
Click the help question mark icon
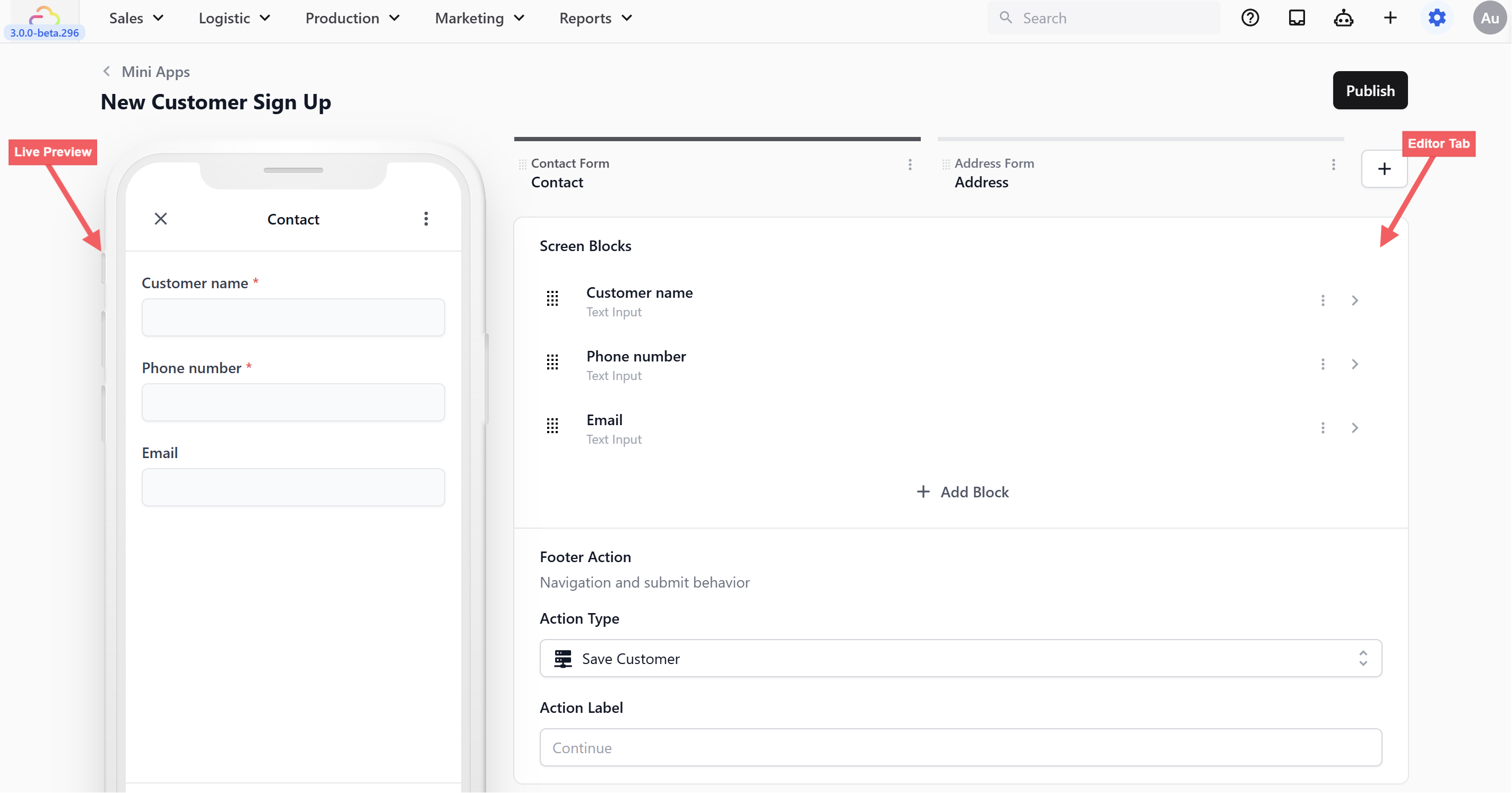(x=1250, y=18)
